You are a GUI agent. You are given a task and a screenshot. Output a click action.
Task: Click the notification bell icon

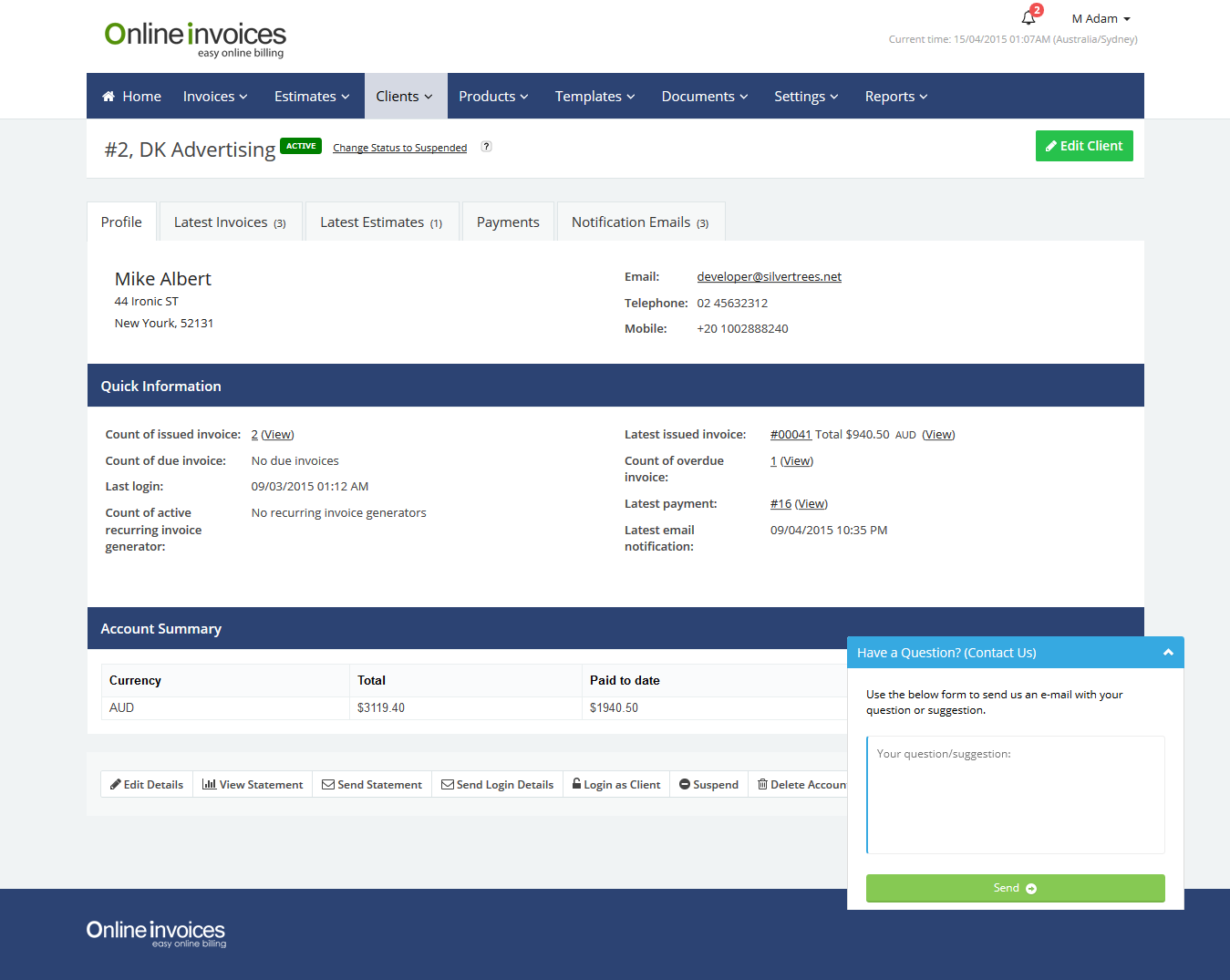pyautogui.click(x=1028, y=18)
